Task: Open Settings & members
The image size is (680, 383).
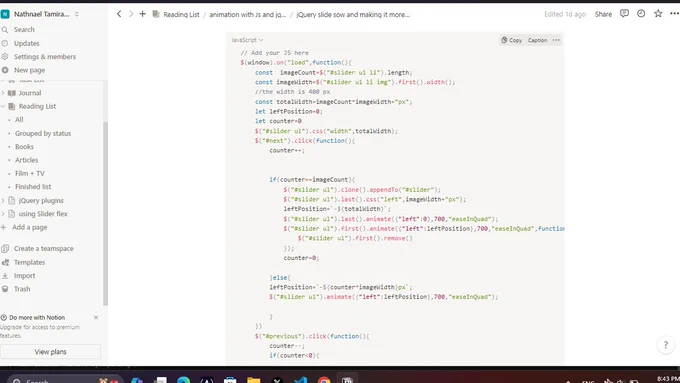Action: (x=45, y=57)
